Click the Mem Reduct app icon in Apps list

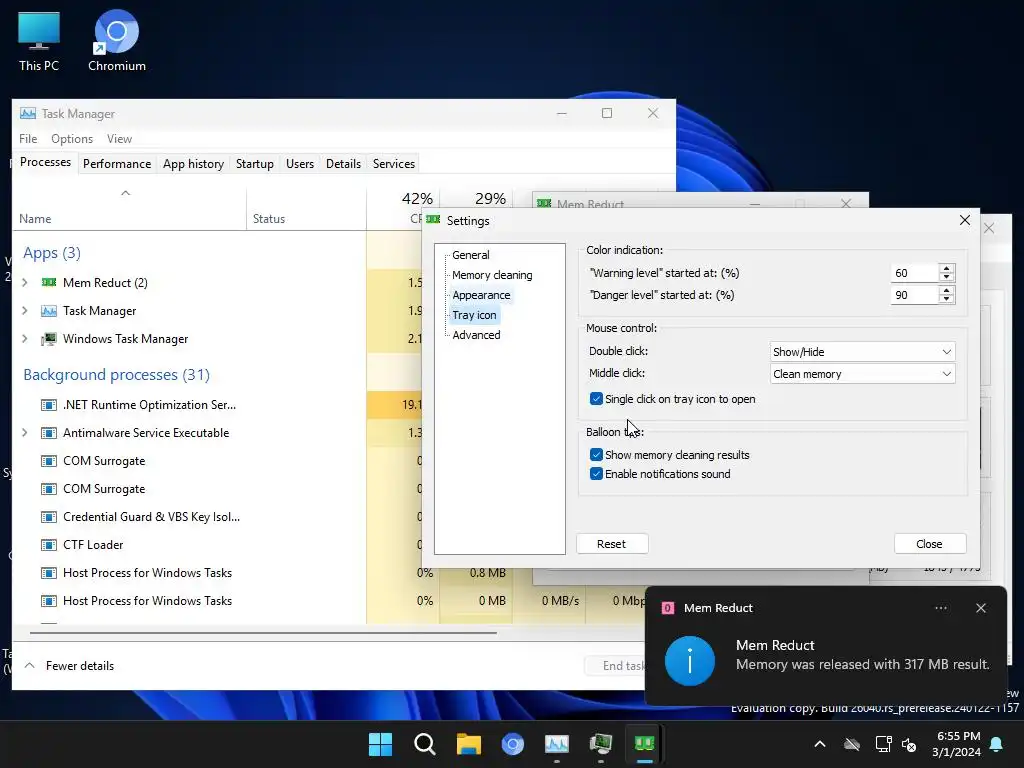49,283
